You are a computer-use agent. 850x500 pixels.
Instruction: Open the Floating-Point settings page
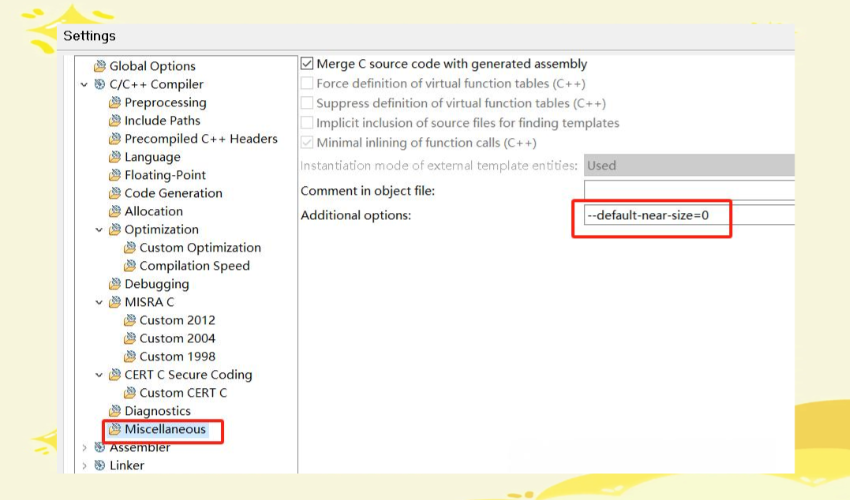[x=165, y=175]
